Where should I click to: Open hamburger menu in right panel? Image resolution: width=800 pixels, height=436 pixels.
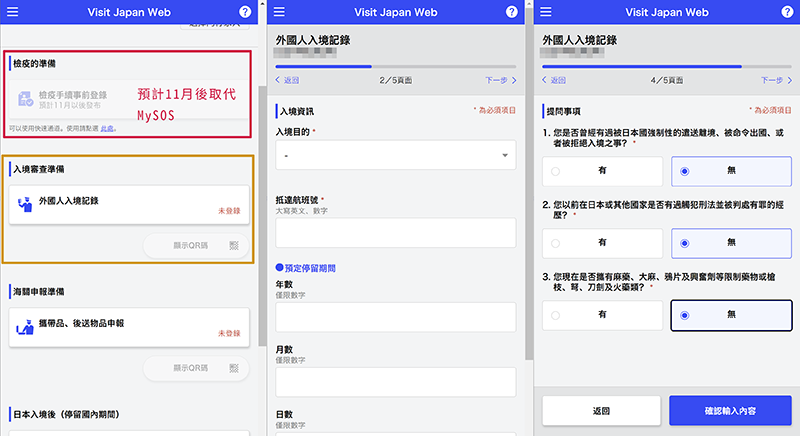coord(545,12)
